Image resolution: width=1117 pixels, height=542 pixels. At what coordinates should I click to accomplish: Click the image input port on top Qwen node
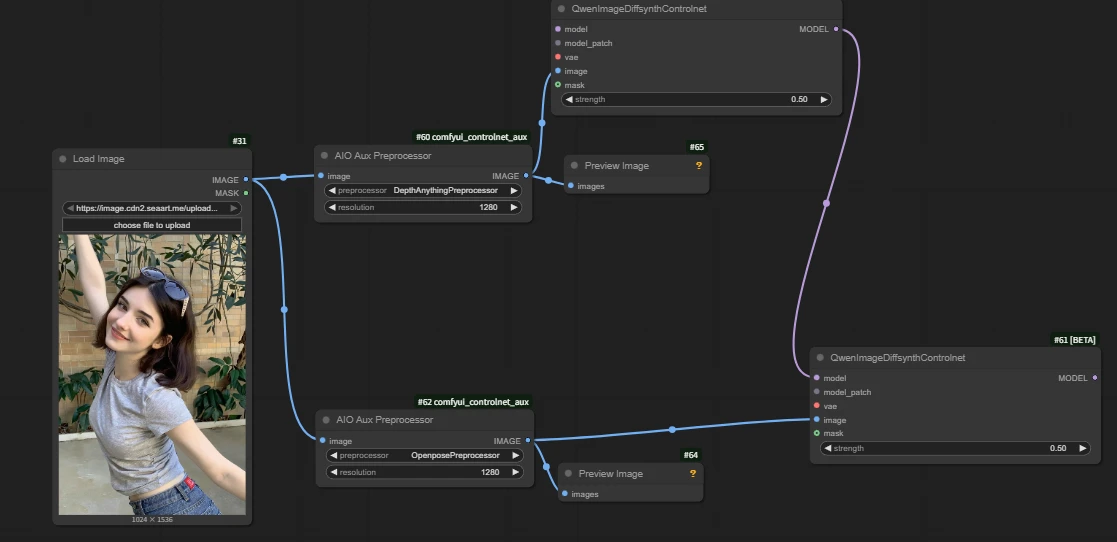click(x=558, y=71)
